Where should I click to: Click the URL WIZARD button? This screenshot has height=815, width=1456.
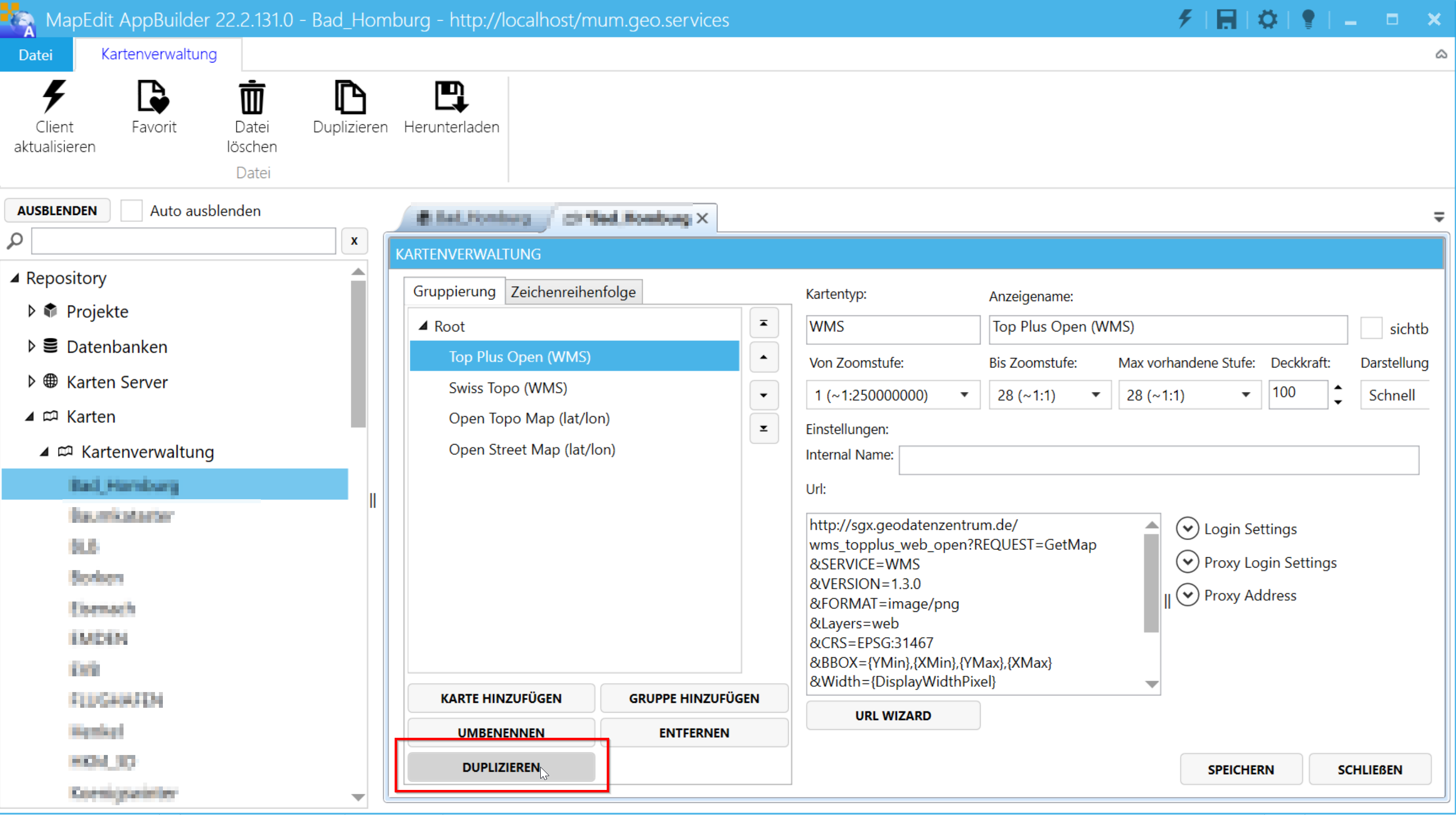point(893,716)
